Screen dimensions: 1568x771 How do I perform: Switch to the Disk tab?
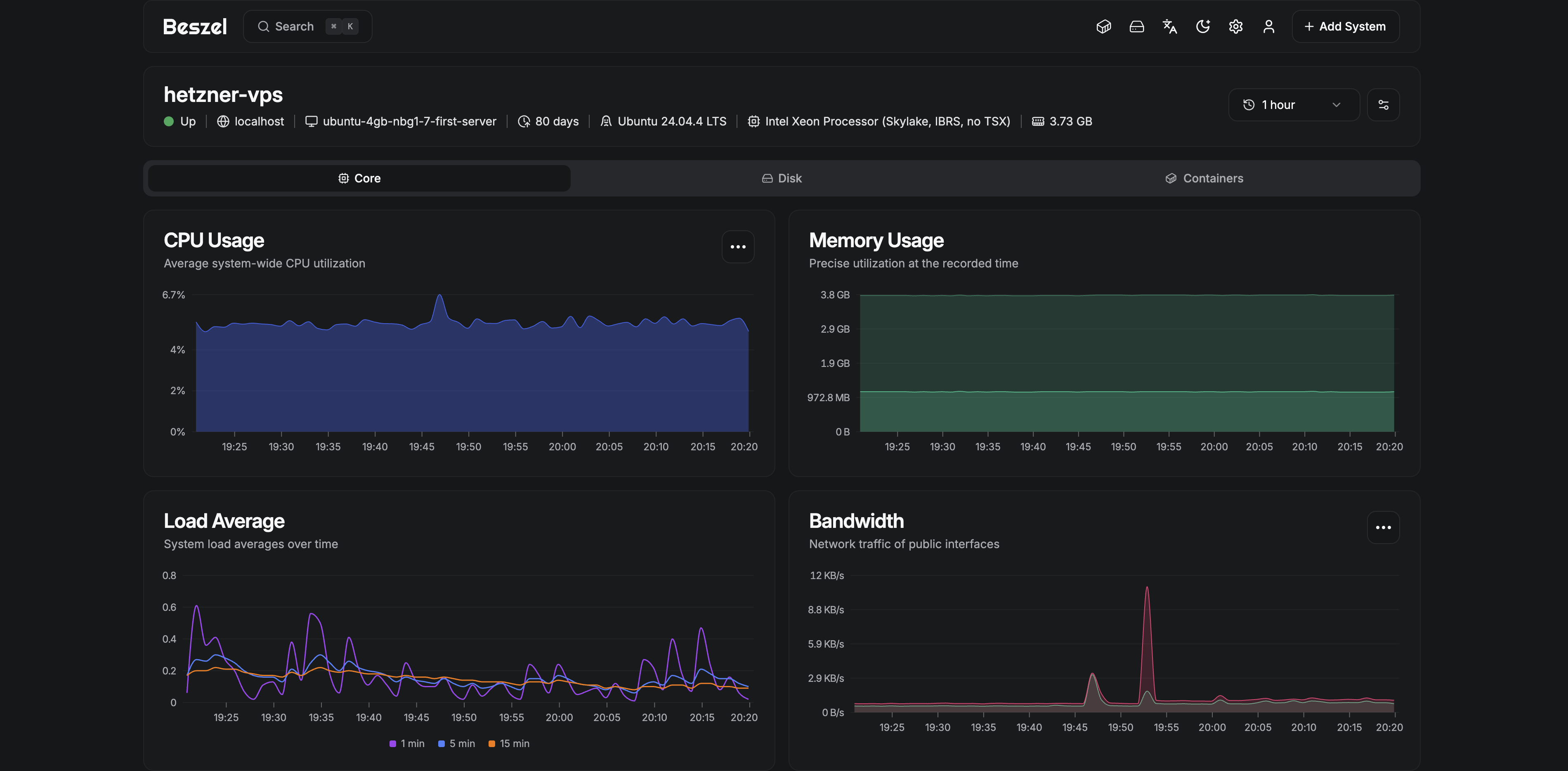[782, 178]
